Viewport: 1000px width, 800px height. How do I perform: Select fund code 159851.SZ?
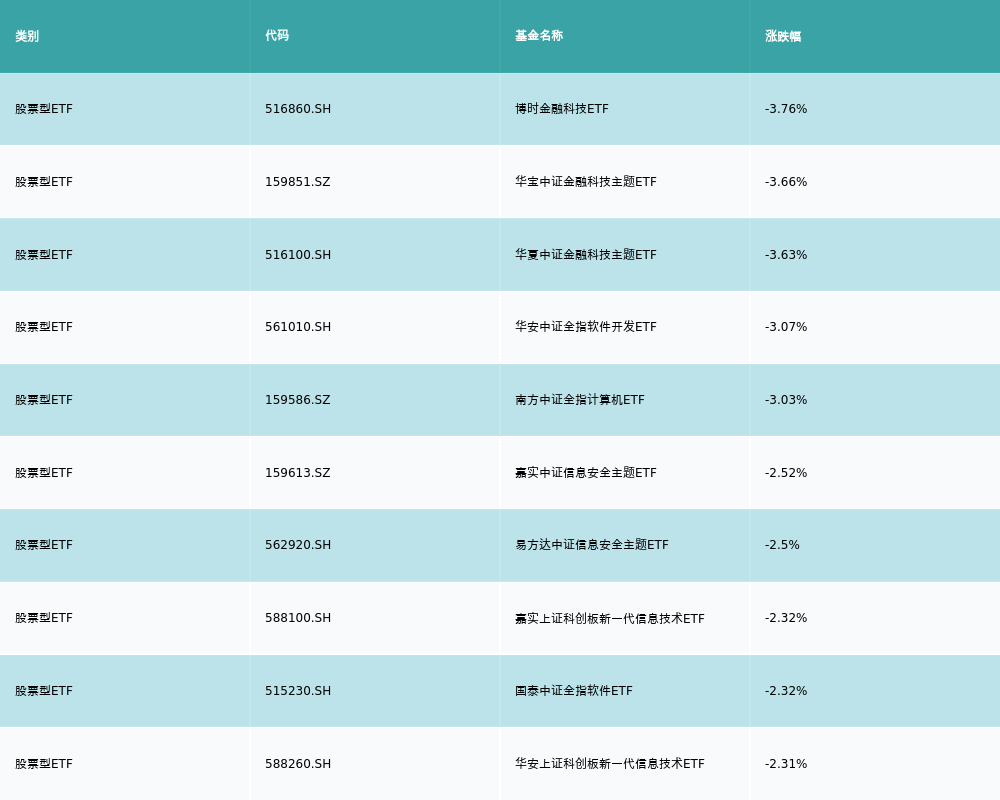click(298, 182)
